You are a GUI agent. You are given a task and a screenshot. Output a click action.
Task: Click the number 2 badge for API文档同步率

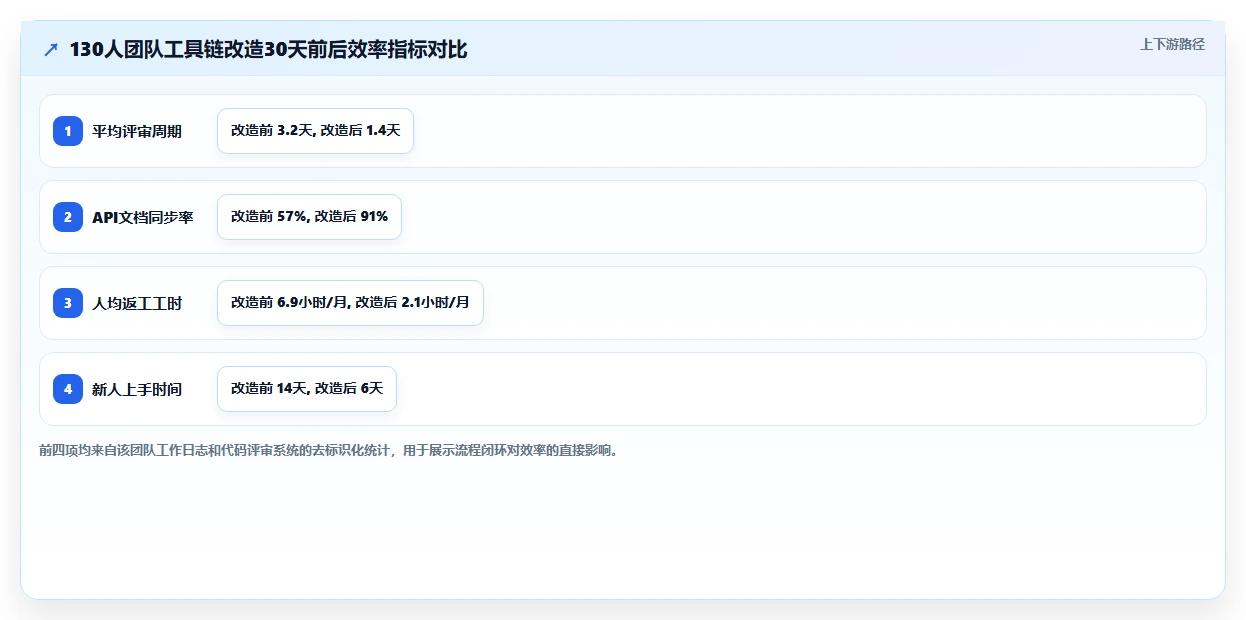(x=68, y=217)
